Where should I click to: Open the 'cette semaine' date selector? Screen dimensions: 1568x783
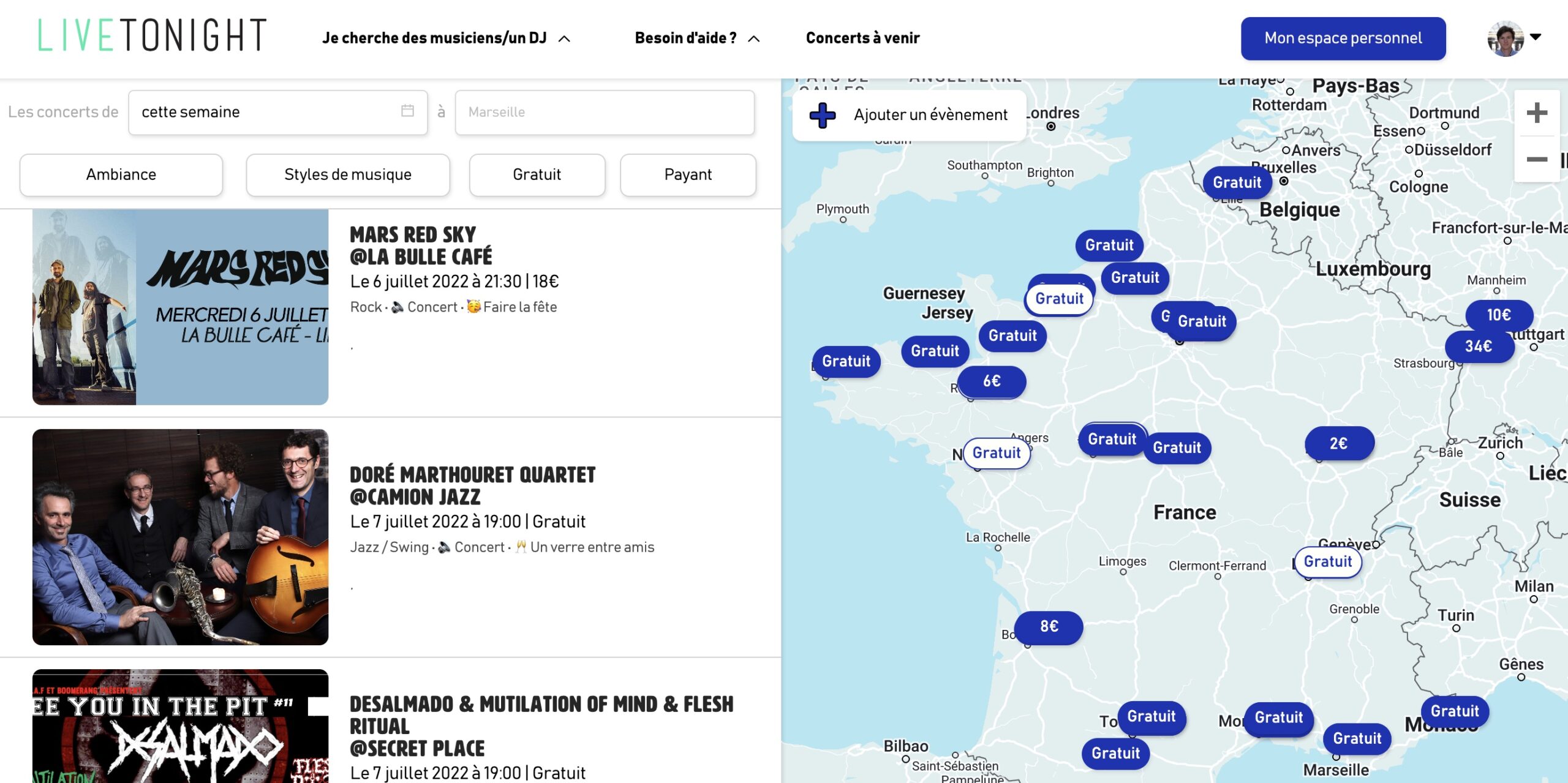[x=277, y=112]
